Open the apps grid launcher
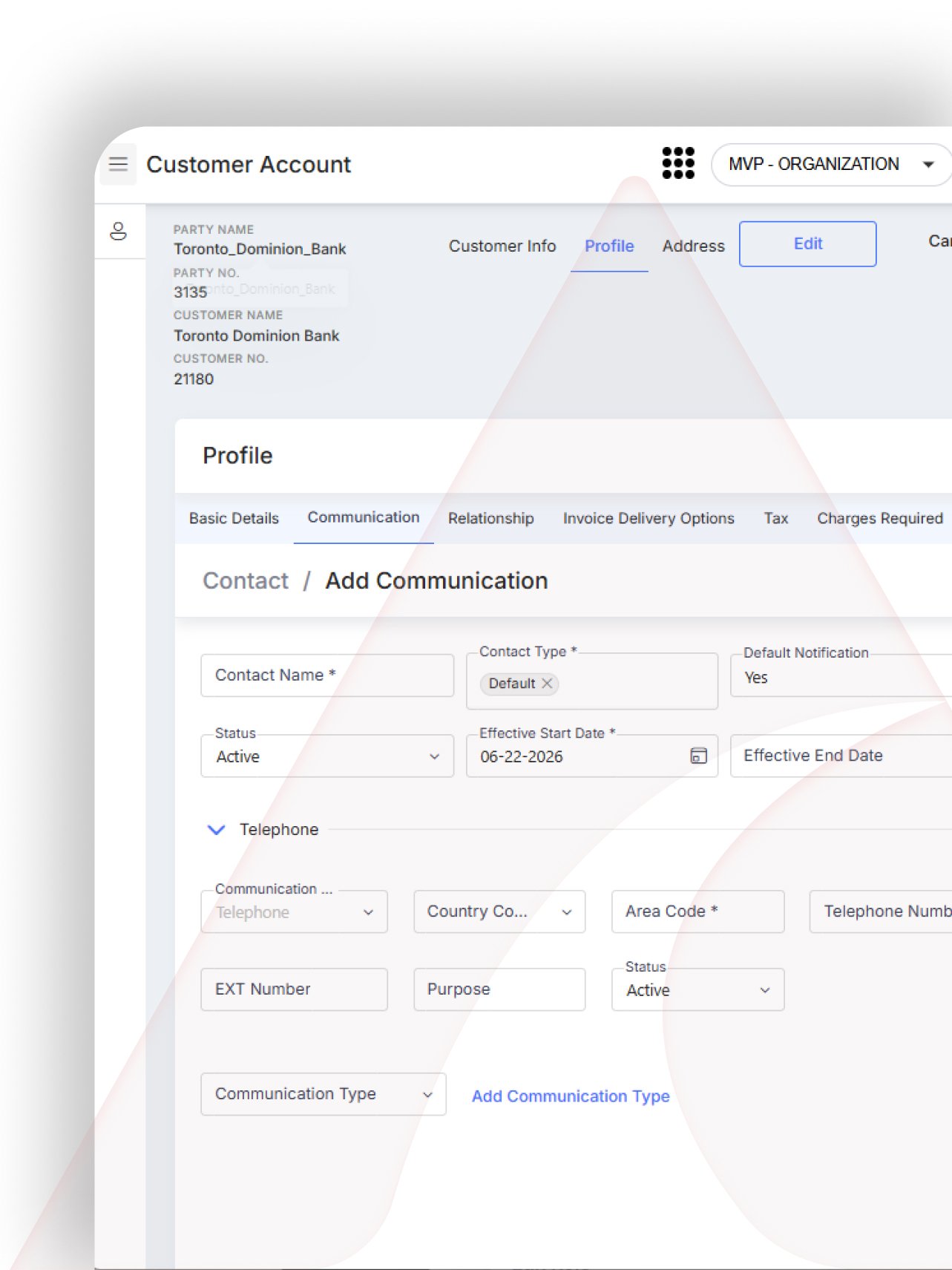Screen dimensions: 952x1270 pyautogui.click(x=678, y=163)
